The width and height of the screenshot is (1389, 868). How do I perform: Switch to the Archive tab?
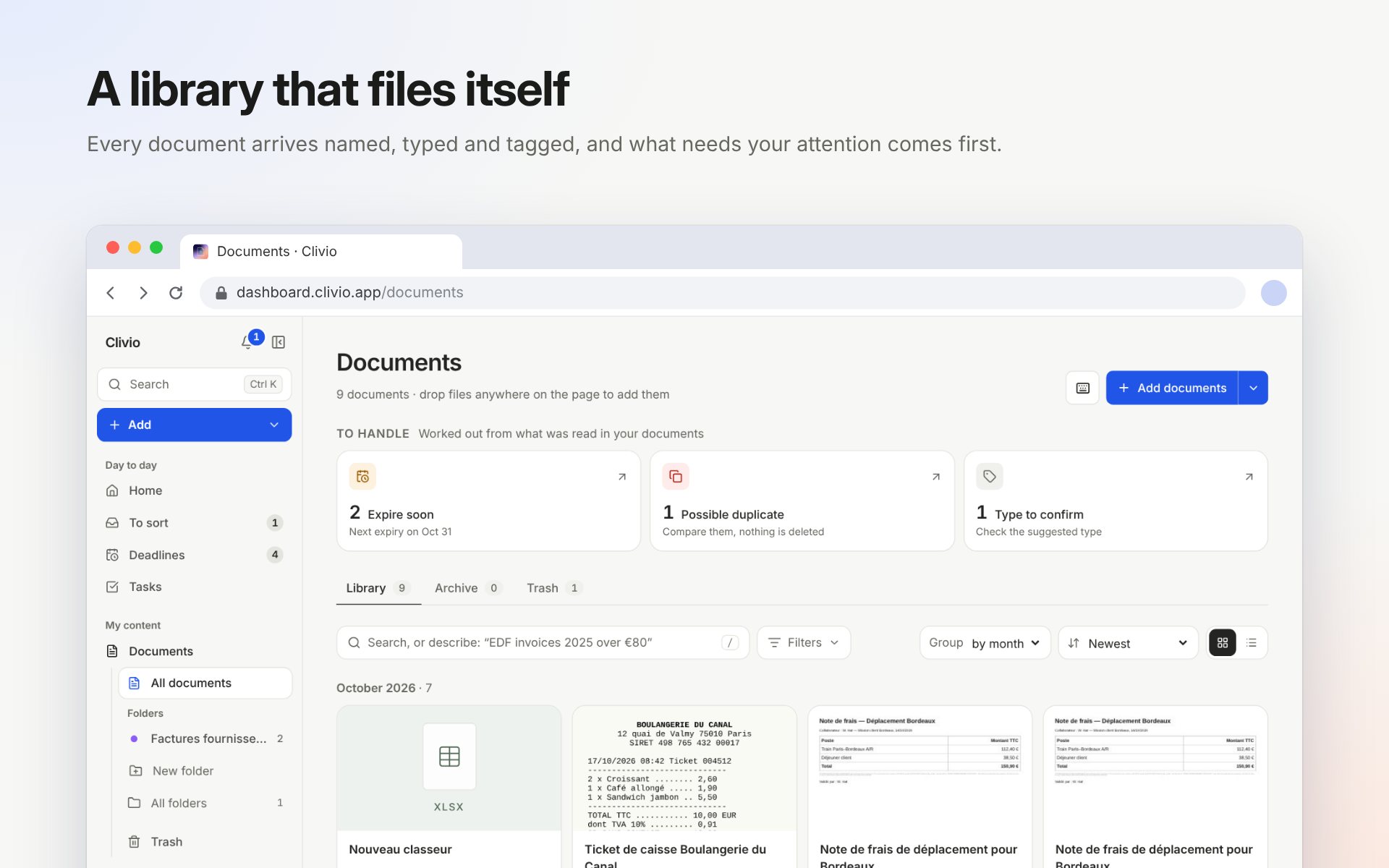tap(467, 588)
